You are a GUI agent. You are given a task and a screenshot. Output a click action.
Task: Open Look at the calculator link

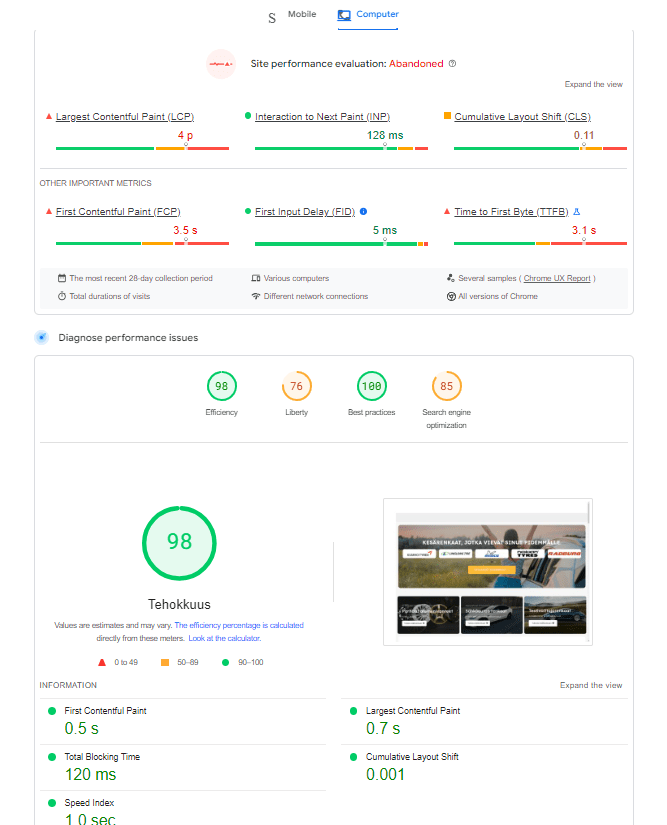(x=225, y=638)
